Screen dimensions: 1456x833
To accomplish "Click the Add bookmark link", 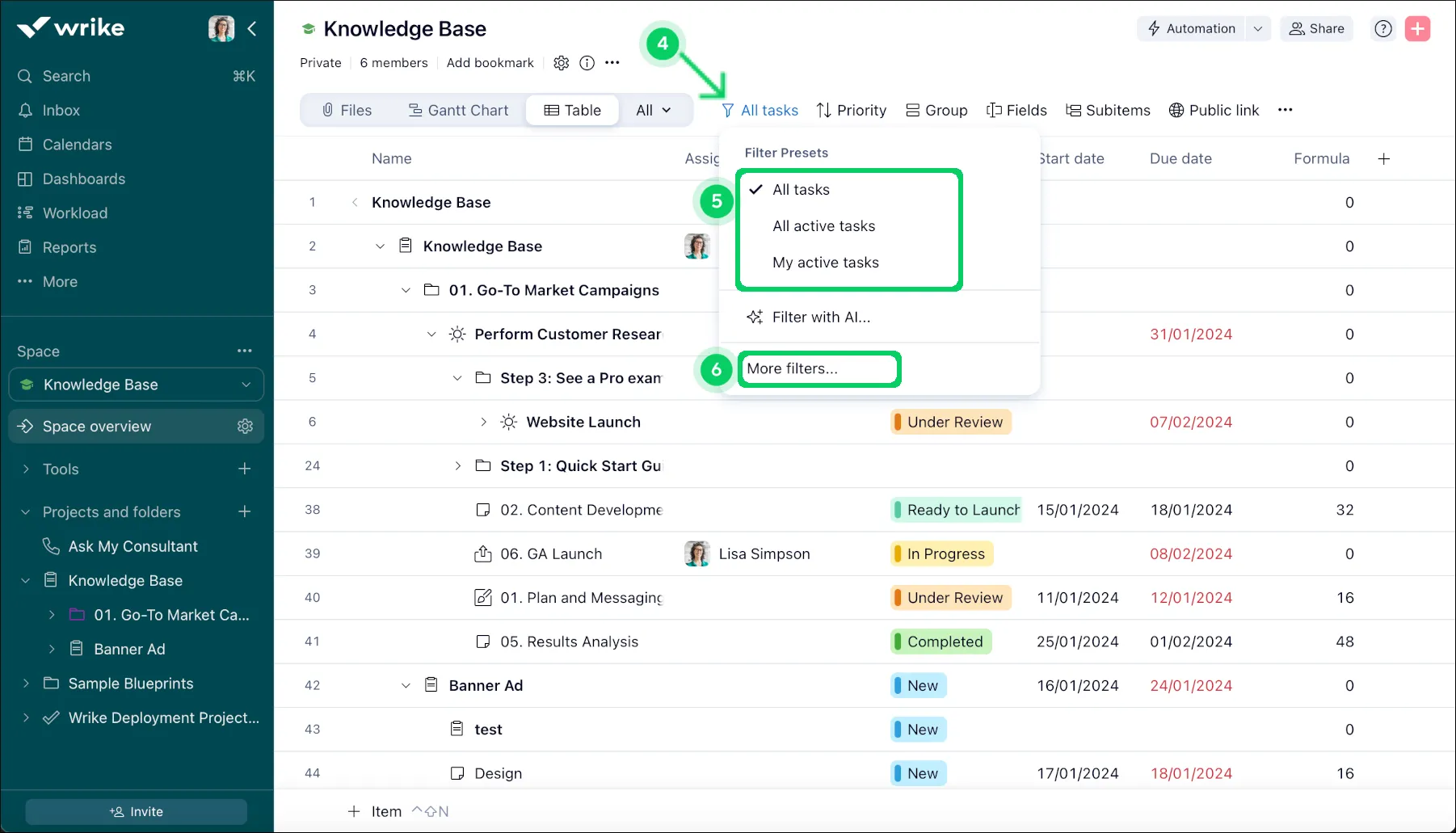I will point(490,63).
